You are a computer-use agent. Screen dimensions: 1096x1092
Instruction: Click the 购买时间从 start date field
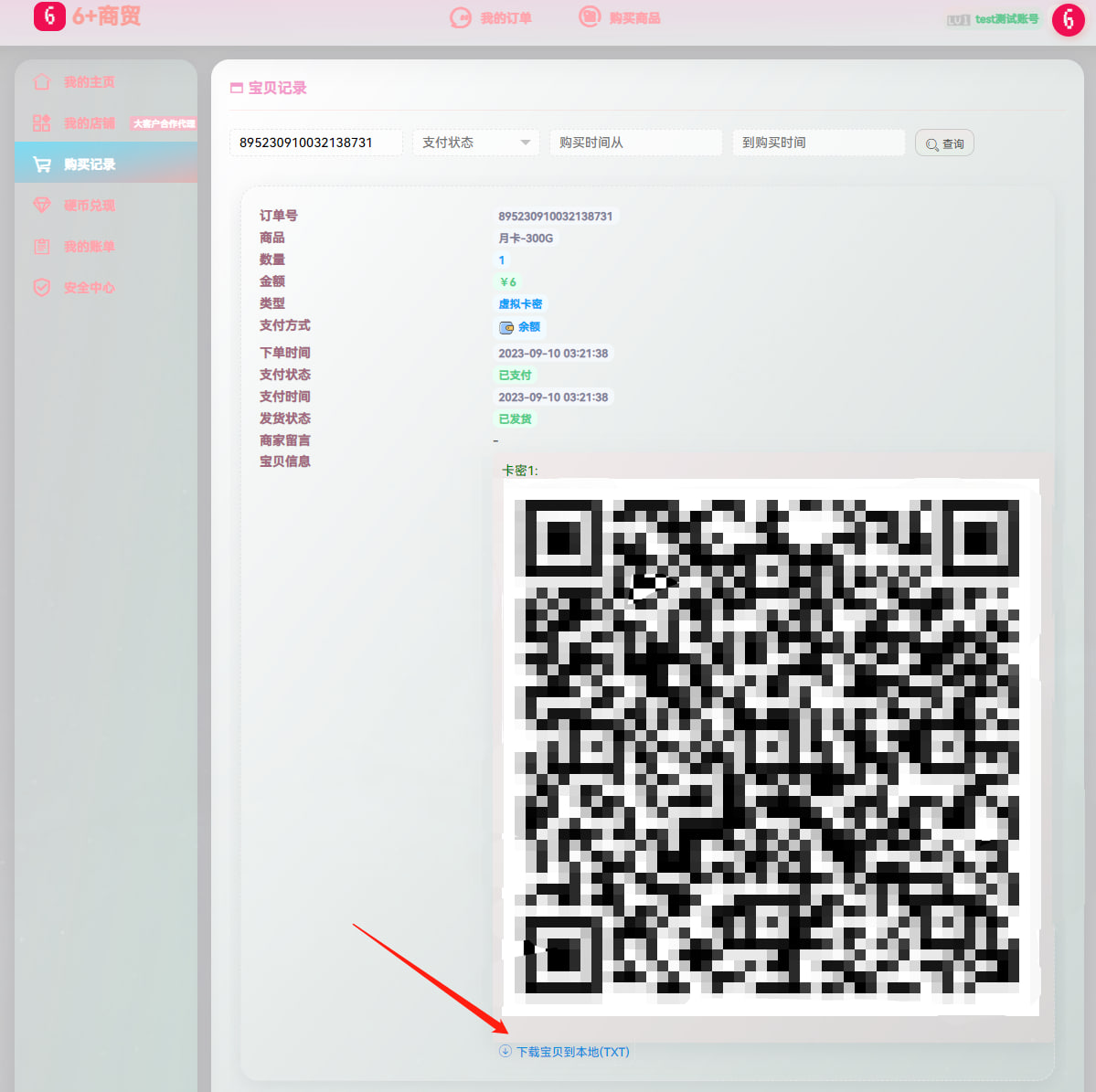click(x=635, y=143)
